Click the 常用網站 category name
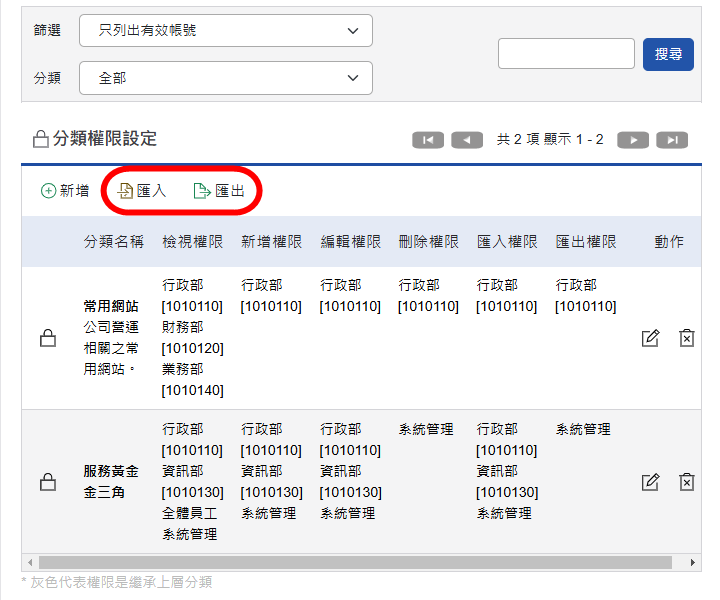Image resolution: width=720 pixels, height=600 pixels. point(111,306)
